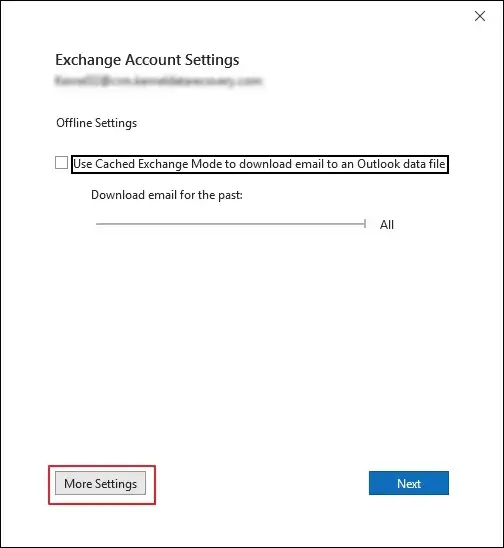
Task: Click the blue Next button
Action: (x=409, y=483)
